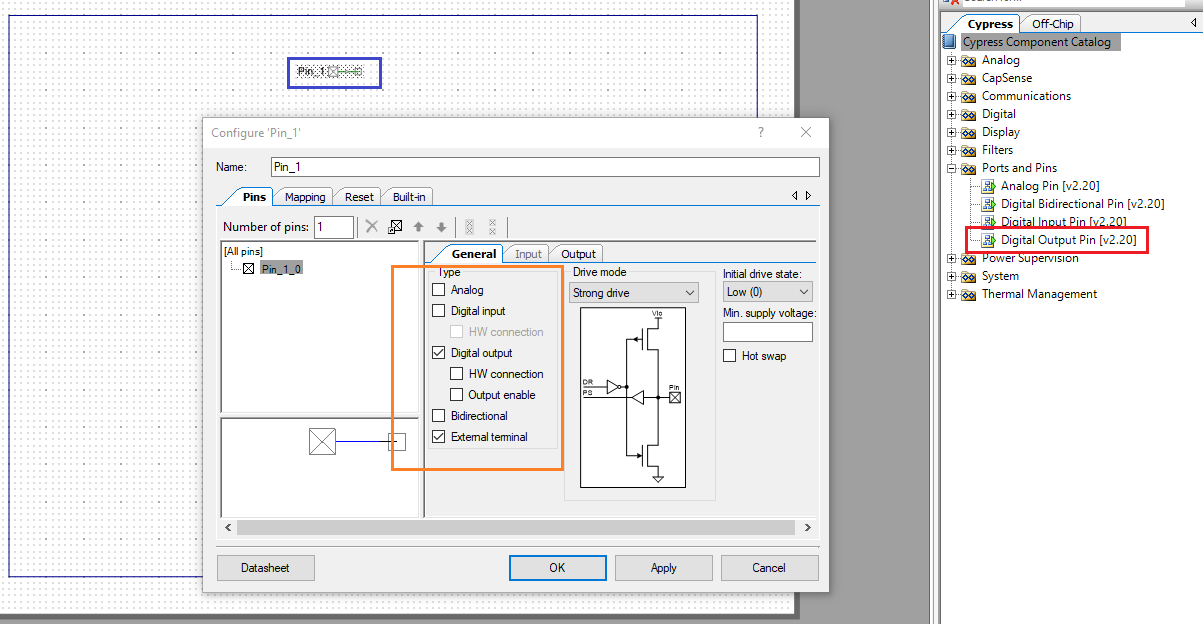Click the move pin up arrow
This screenshot has height=624, width=1203.
[x=419, y=227]
